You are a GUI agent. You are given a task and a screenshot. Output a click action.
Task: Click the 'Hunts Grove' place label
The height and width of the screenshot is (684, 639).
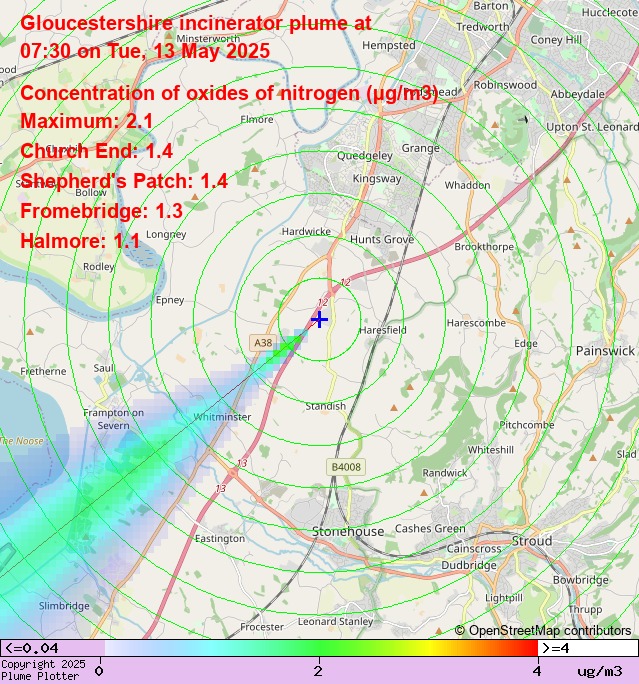(x=382, y=239)
